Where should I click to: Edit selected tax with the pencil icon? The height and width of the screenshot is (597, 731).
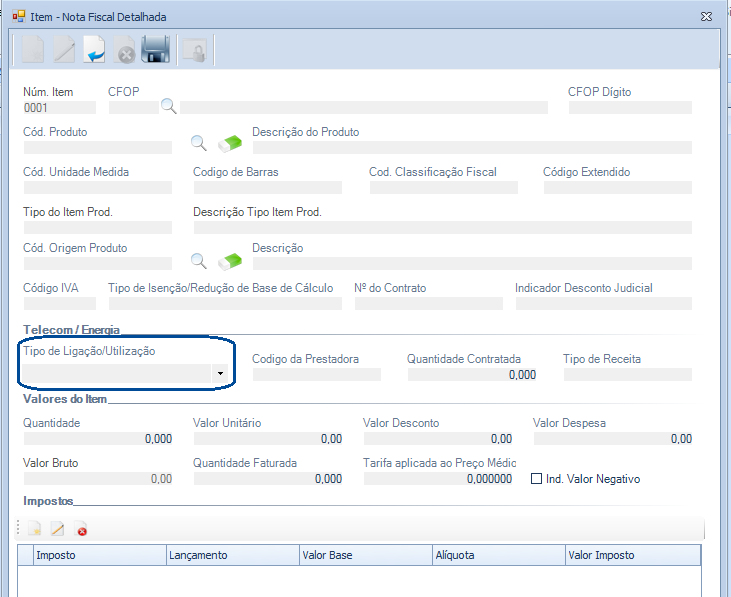pos(58,529)
